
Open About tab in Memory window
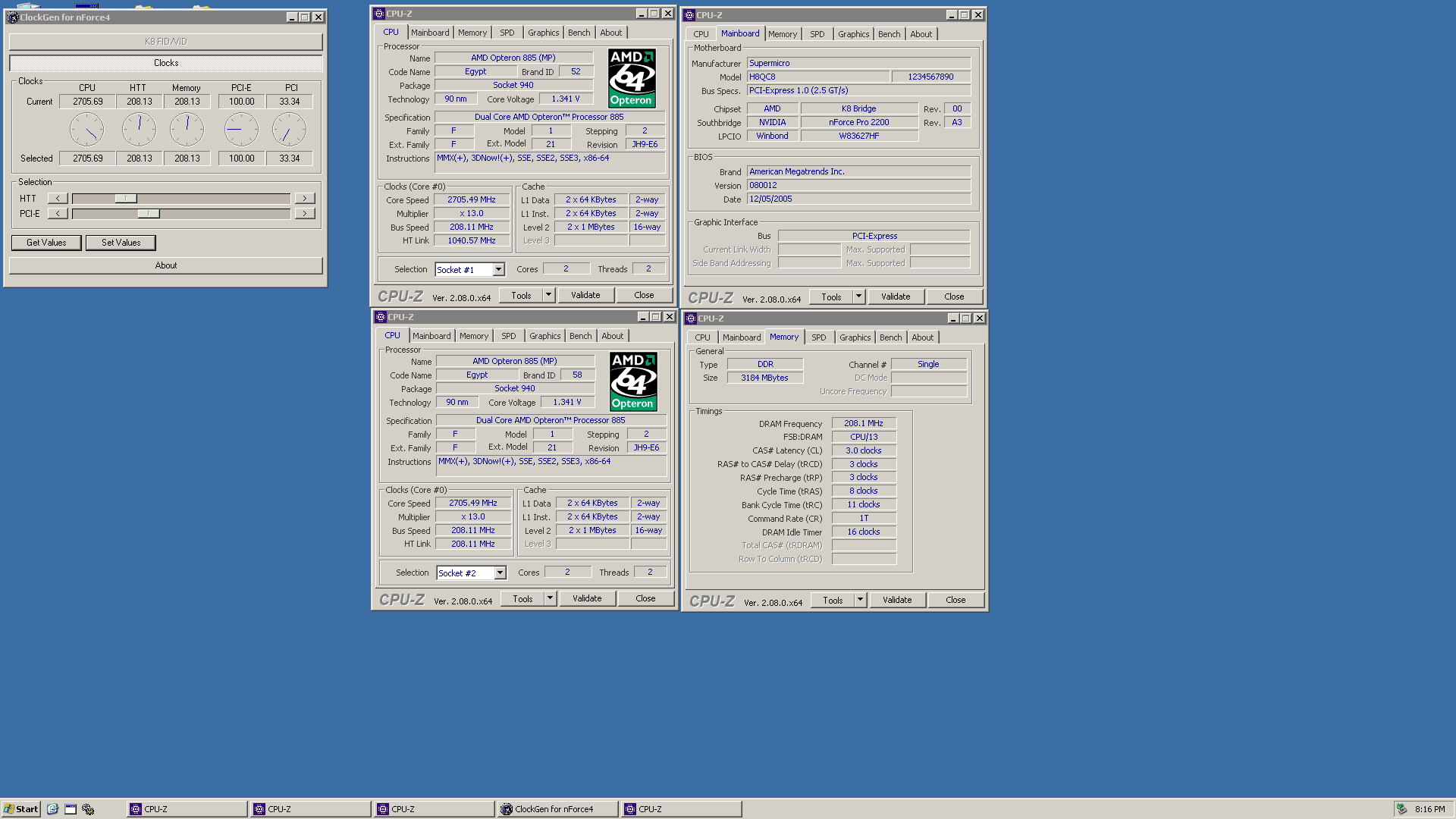[923, 337]
